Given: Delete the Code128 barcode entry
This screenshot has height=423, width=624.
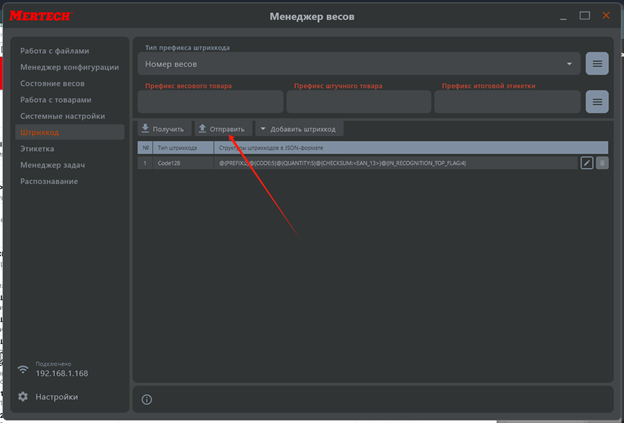Looking at the screenshot, I should (x=602, y=163).
